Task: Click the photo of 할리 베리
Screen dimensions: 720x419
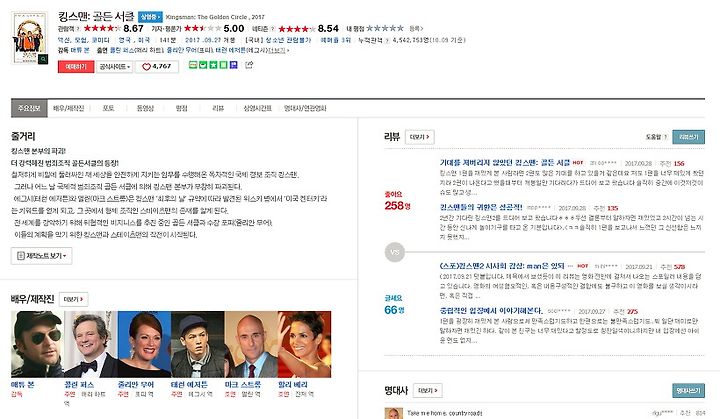Action: pyautogui.click(x=304, y=345)
